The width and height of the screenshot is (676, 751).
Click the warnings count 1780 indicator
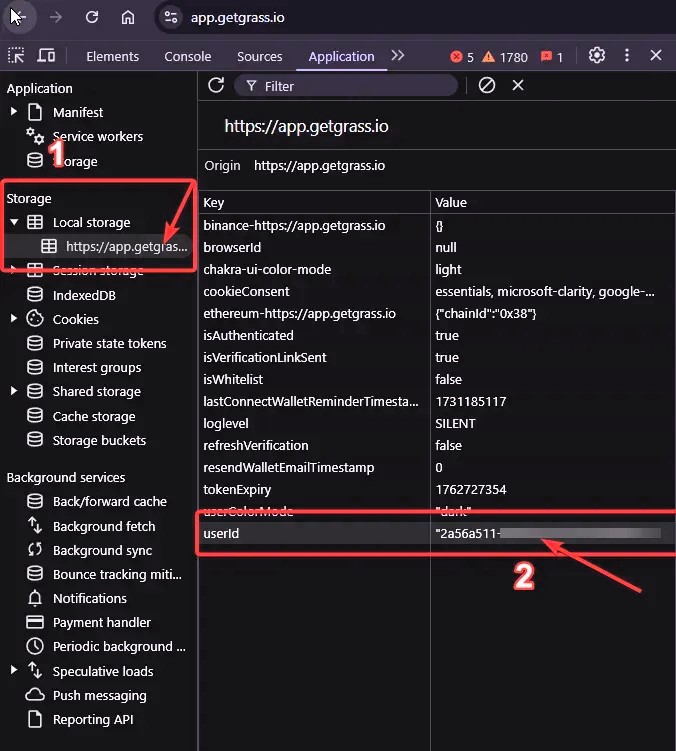click(x=504, y=57)
